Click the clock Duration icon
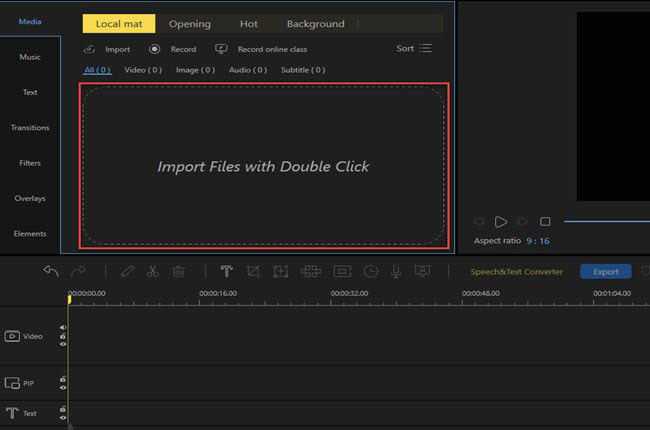Viewport: 650px width, 430px height. point(371,271)
